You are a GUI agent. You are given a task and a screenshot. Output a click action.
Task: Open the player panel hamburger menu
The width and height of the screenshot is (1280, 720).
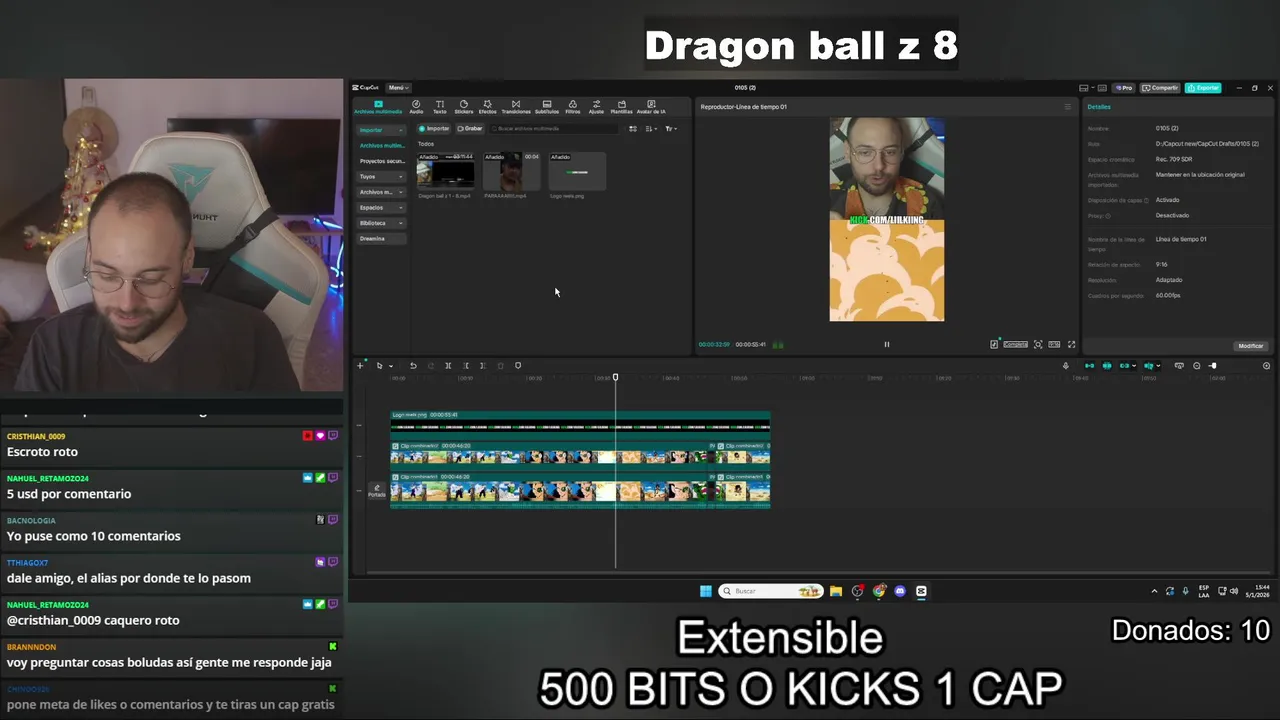click(1067, 107)
